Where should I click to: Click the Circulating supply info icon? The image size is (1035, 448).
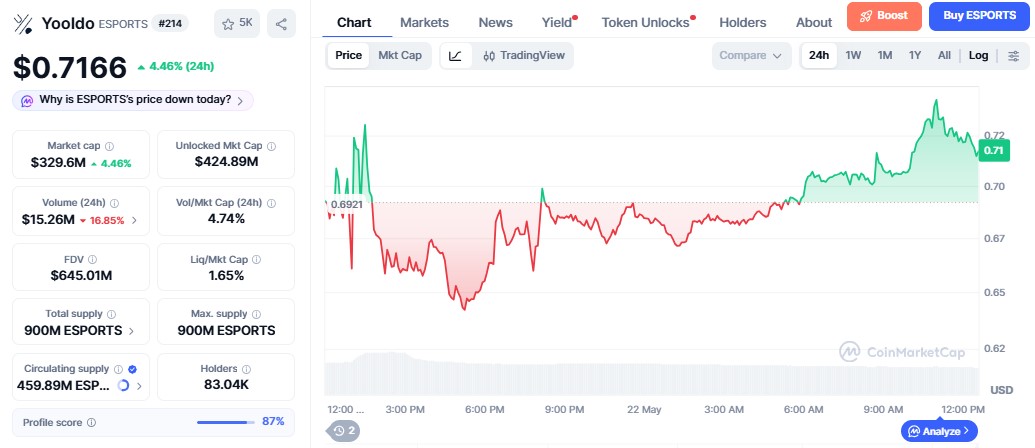point(118,369)
